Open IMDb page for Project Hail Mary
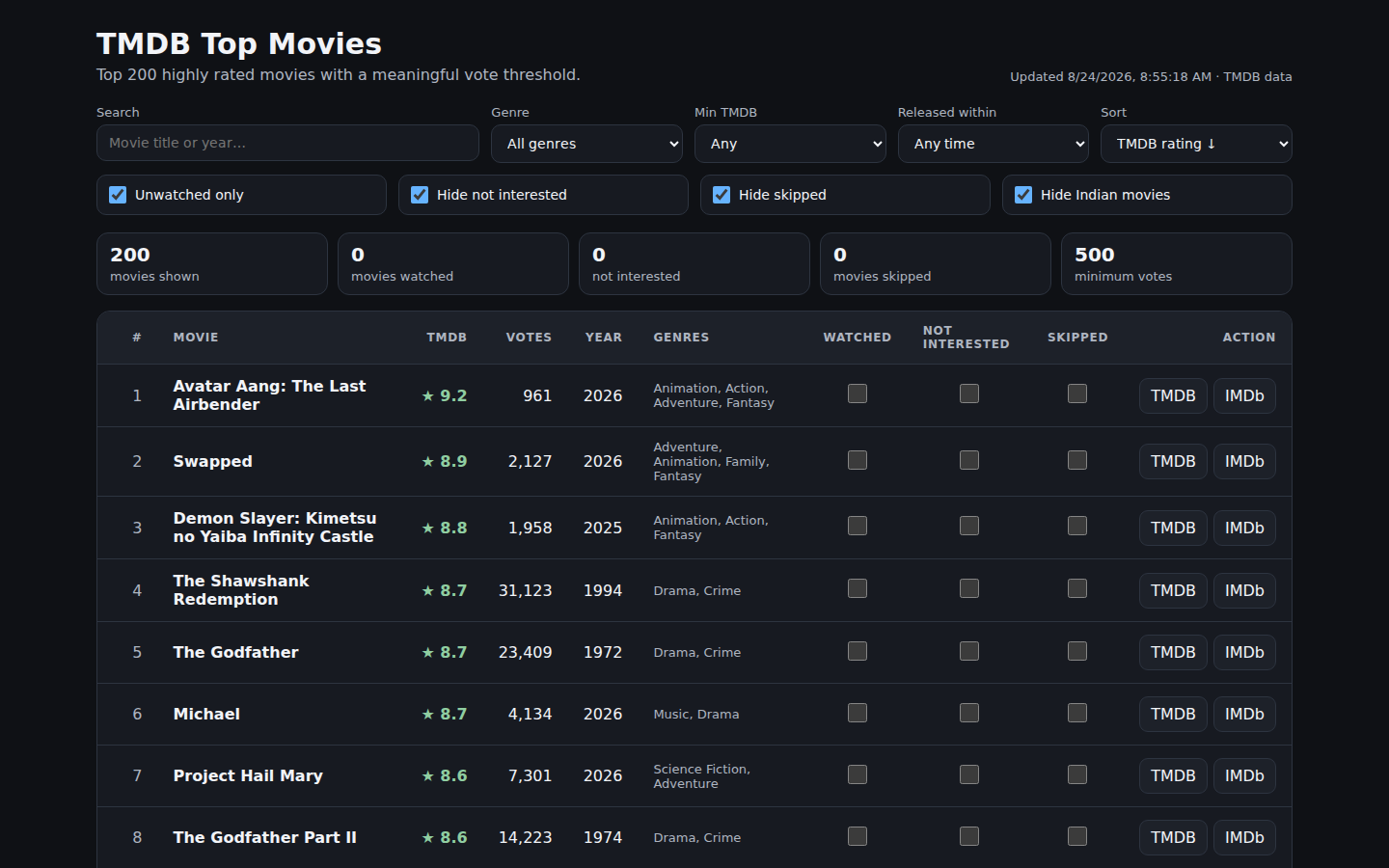The image size is (1389, 868). click(1244, 775)
